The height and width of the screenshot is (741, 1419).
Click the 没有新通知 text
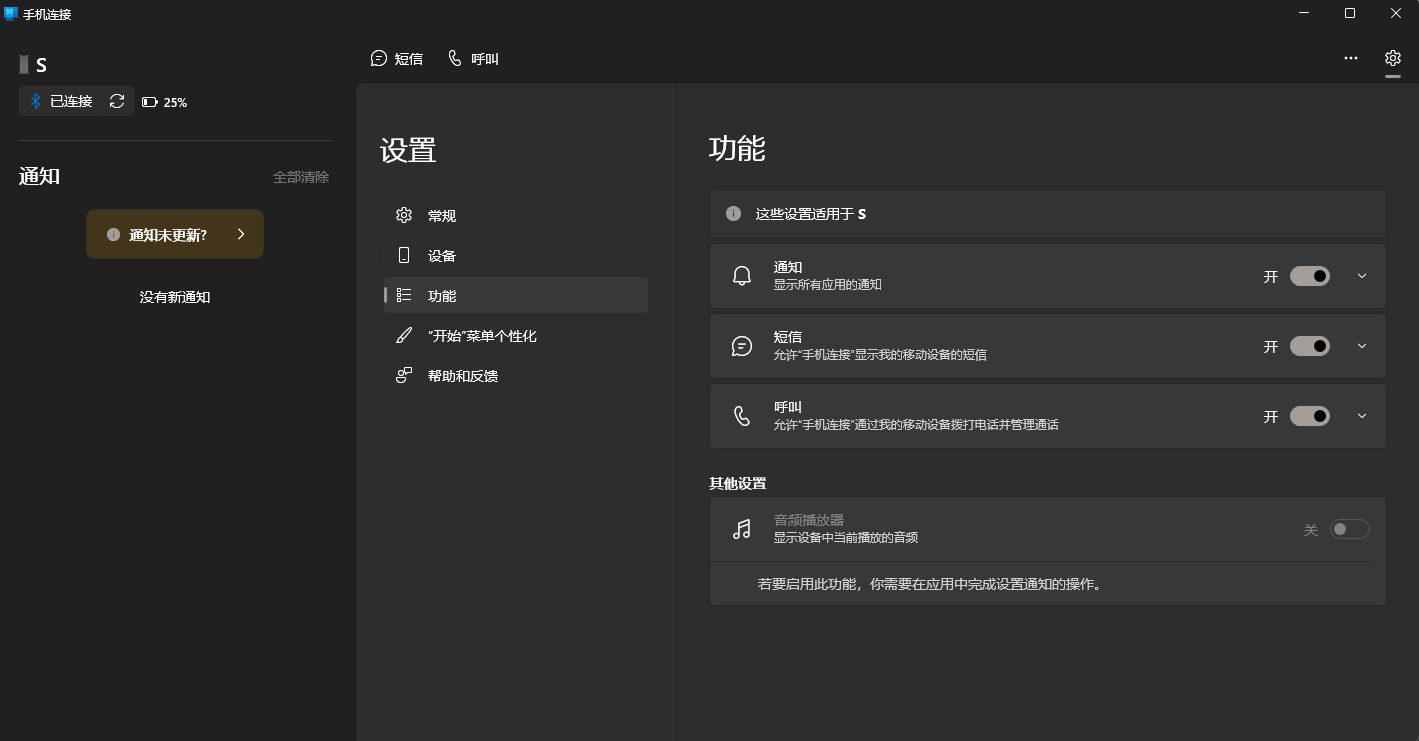175,297
